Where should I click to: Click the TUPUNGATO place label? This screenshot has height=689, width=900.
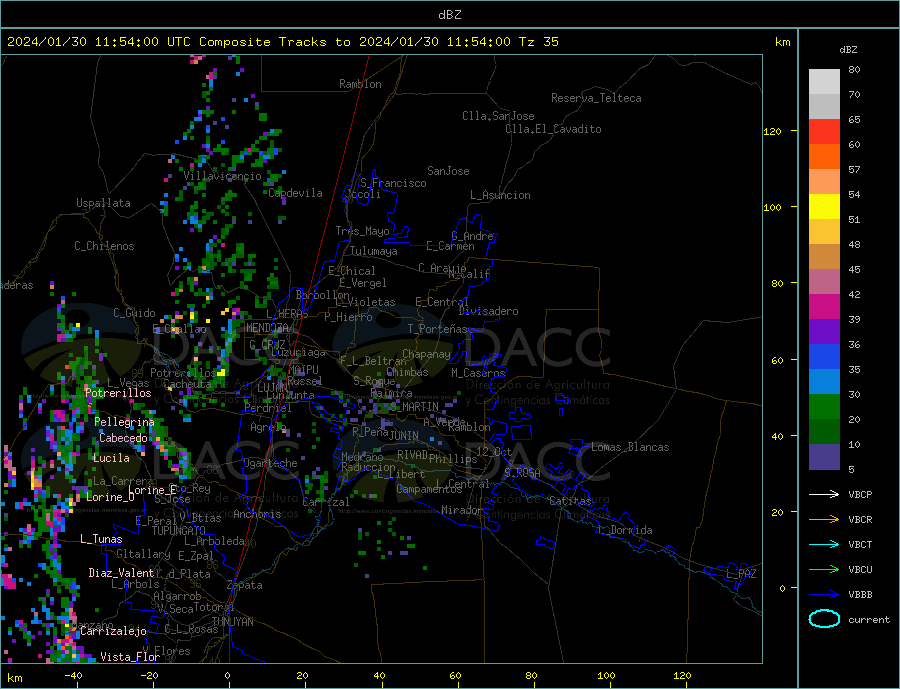179,531
